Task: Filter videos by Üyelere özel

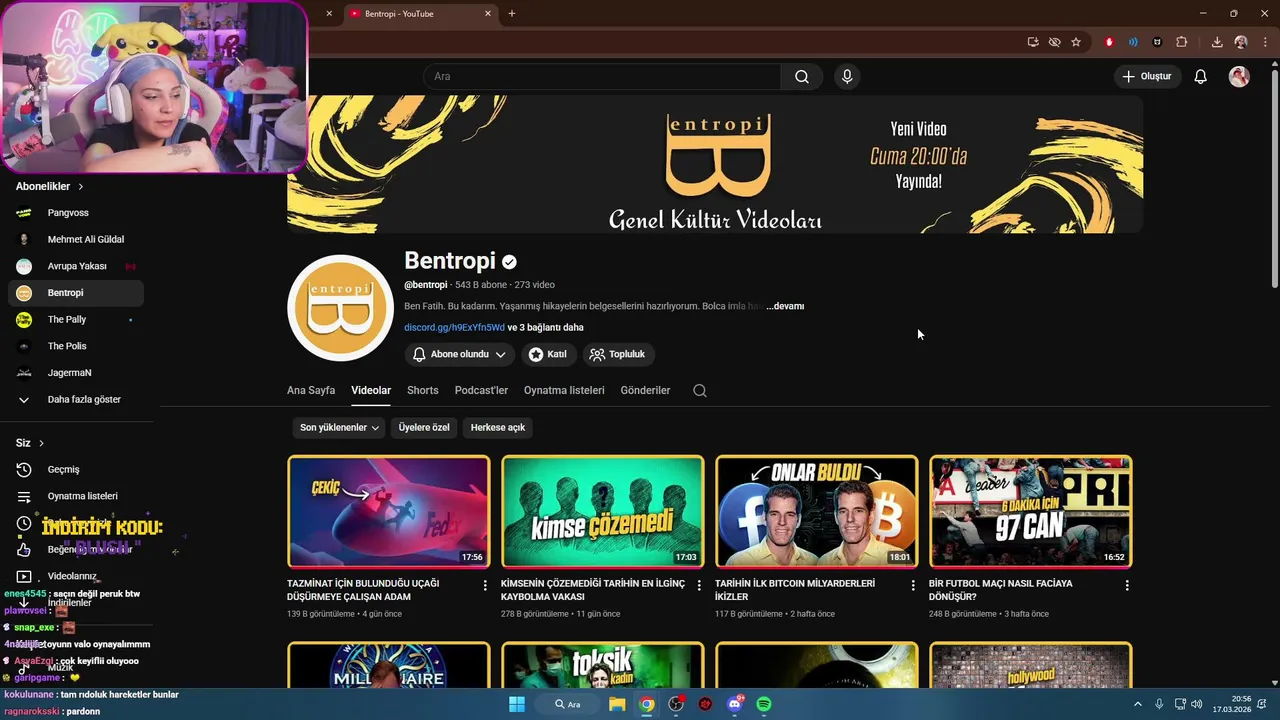Action: pyautogui.click(x=424, y=427)
